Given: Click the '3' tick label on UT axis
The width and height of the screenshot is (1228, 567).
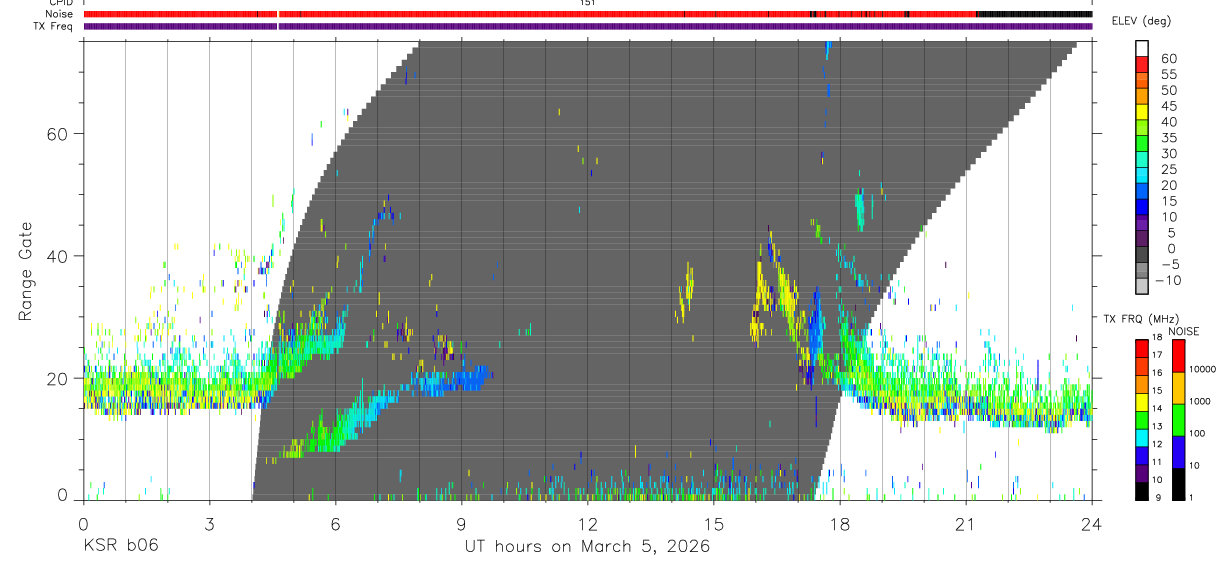Looking at the screenshot, I should [x=209, y=524].
